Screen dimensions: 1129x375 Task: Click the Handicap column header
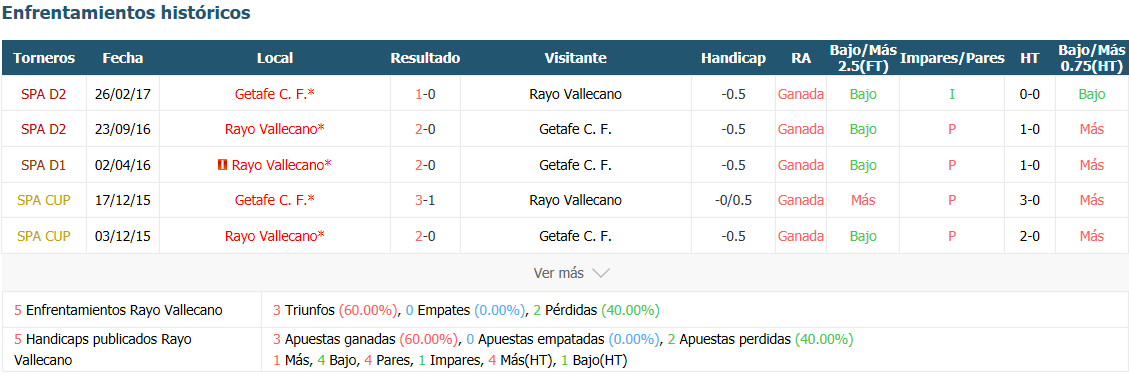click(733, 58)
